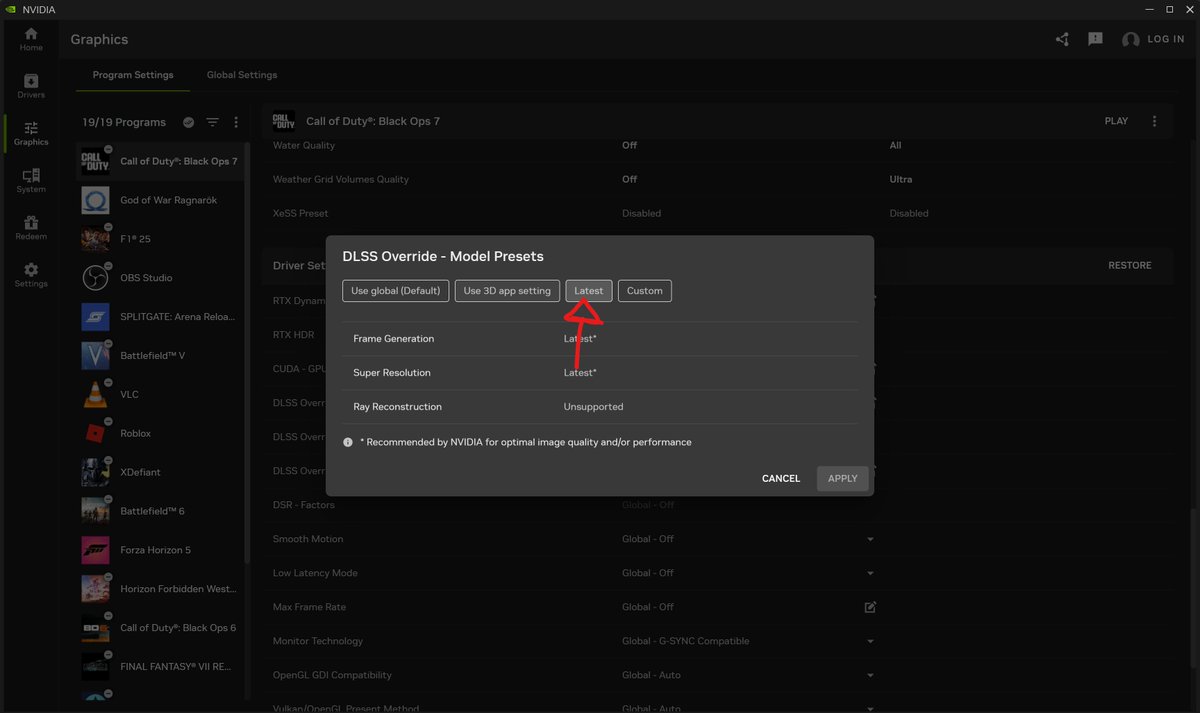Select God of War Ragnarök program
Image resolution: width=1200 pixels, height=713 pixels.
[160, 200]
